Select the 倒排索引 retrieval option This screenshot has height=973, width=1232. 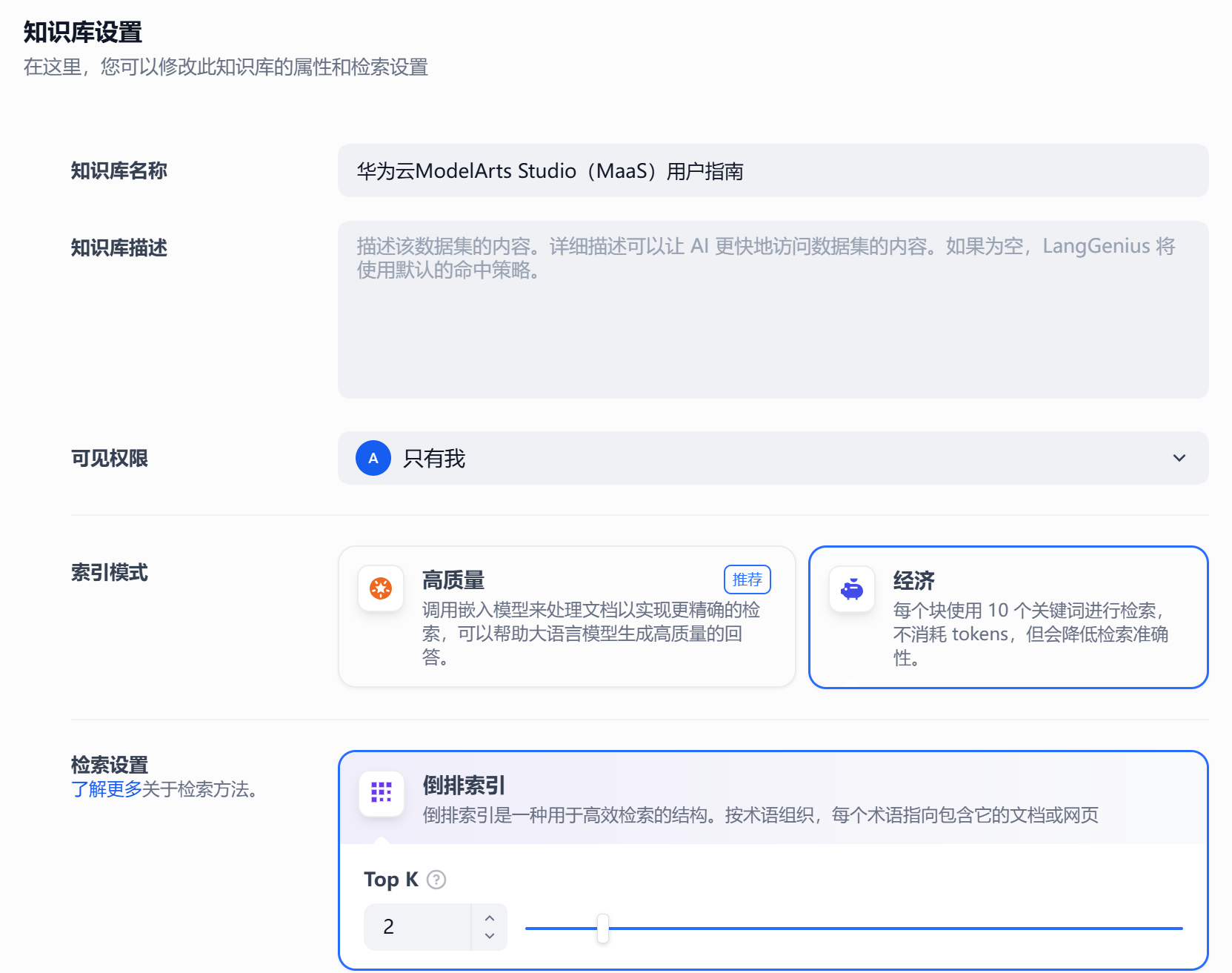click(x=773, y=798)
